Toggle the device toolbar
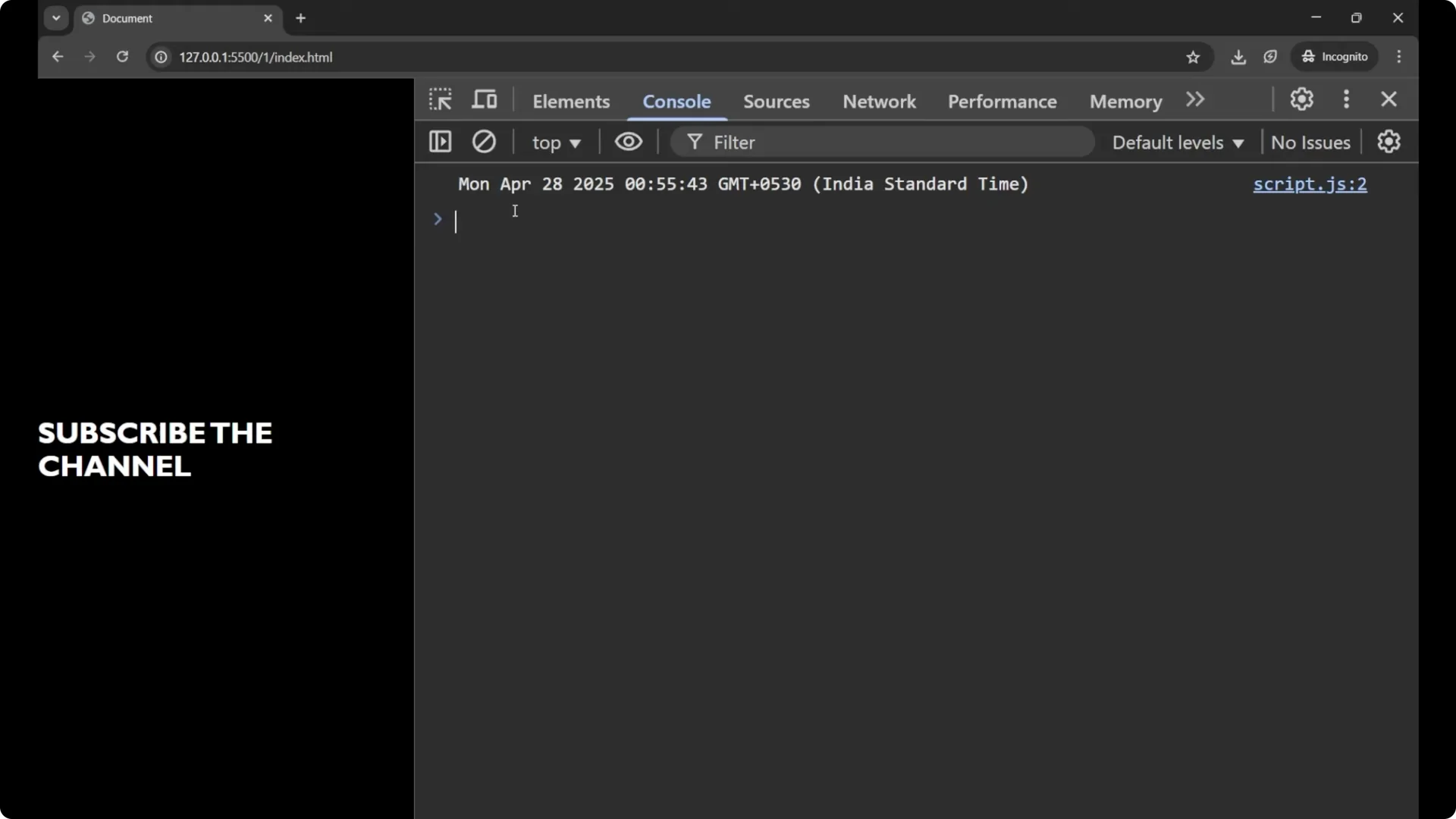1456x819 pixels. pyautogui.click(x=483, y=99)
